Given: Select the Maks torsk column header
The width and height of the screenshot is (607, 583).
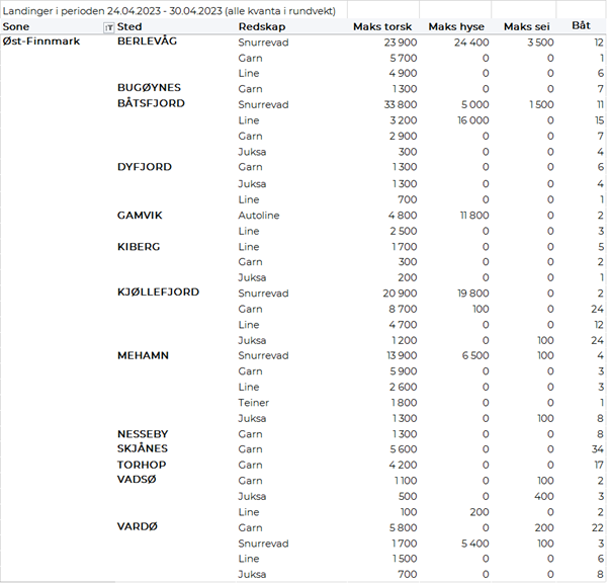Looking at the screenshot, I should pyautogui.click(x=379, y=27).
